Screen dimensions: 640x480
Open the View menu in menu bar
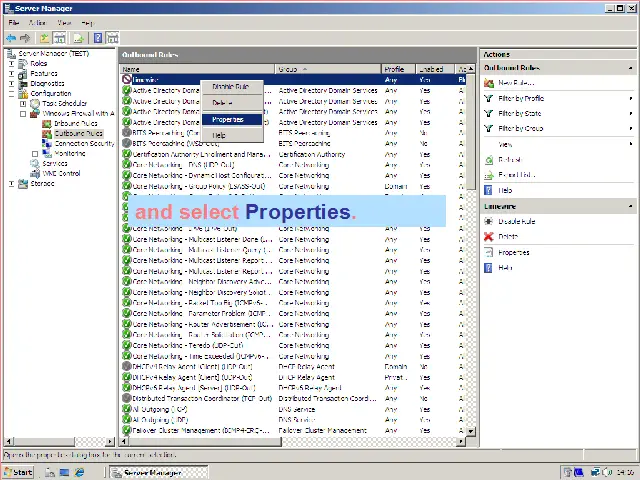click(64, 23)
